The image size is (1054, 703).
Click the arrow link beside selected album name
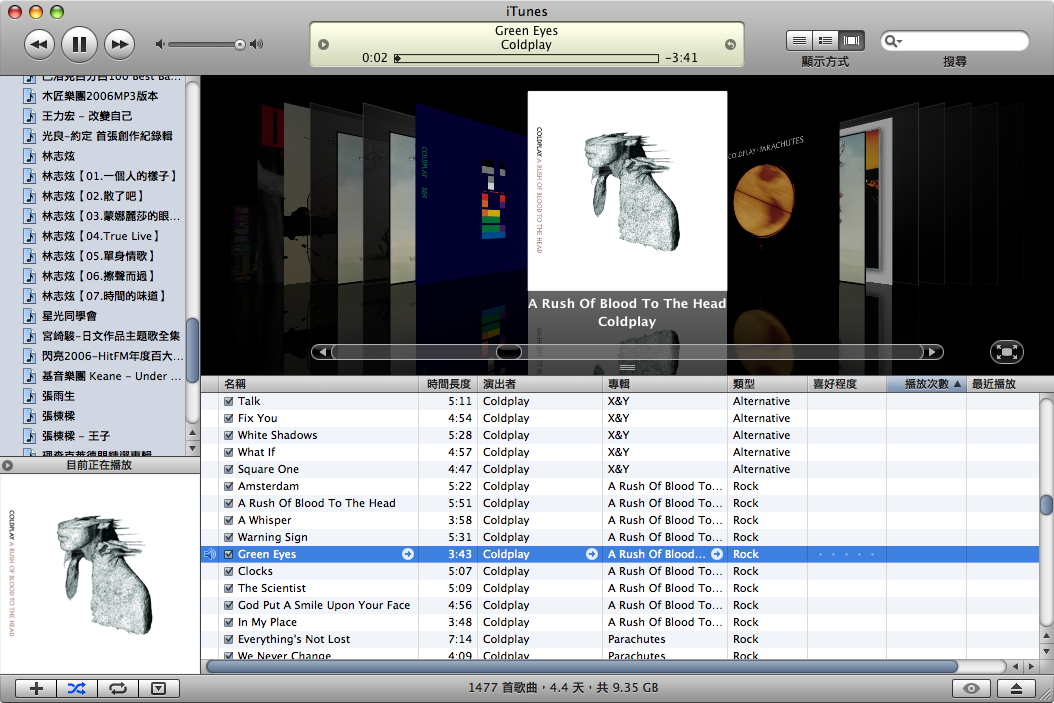tap(717, 554)
